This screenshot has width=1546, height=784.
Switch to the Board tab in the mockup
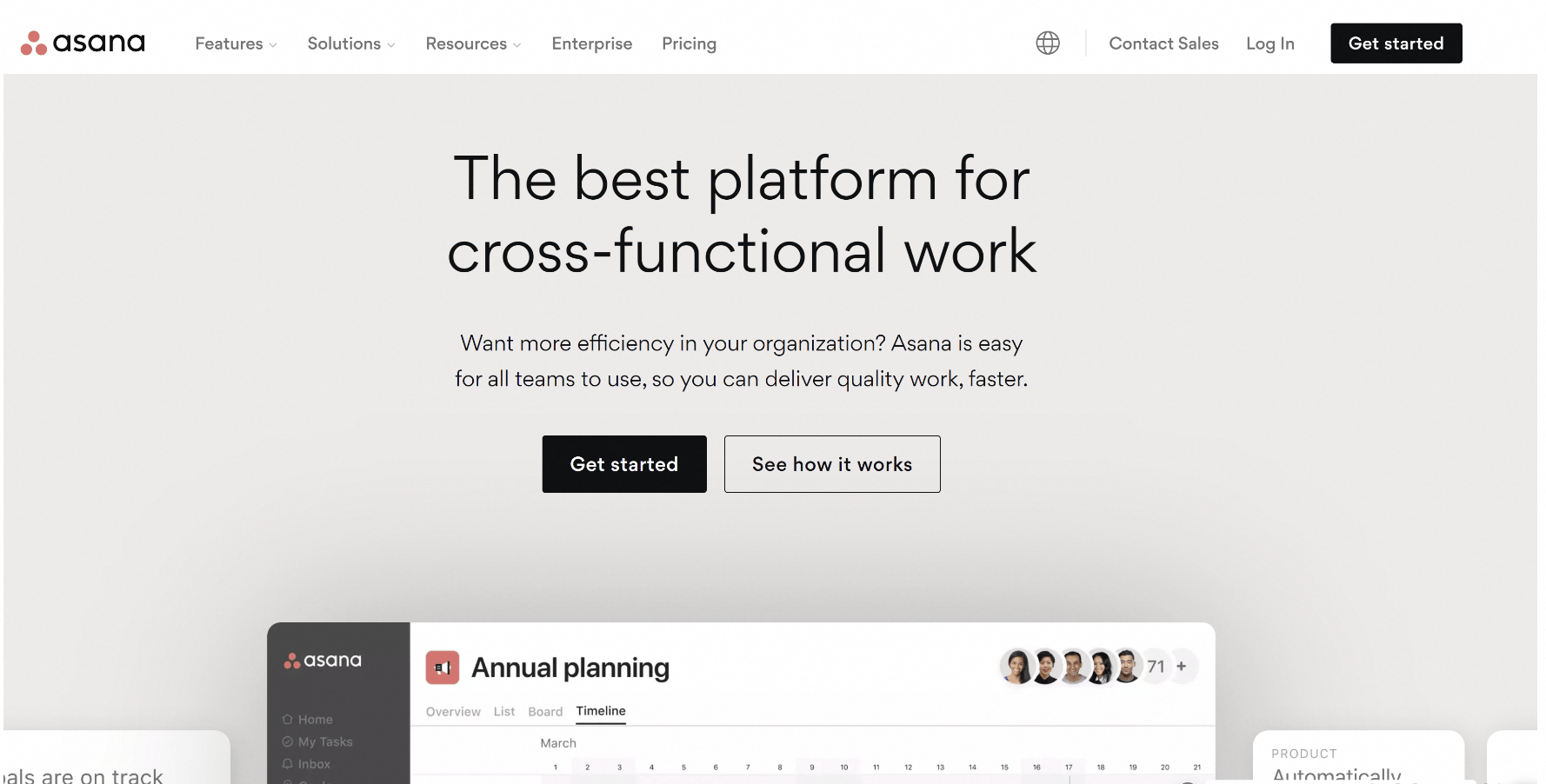pos(545,712)
